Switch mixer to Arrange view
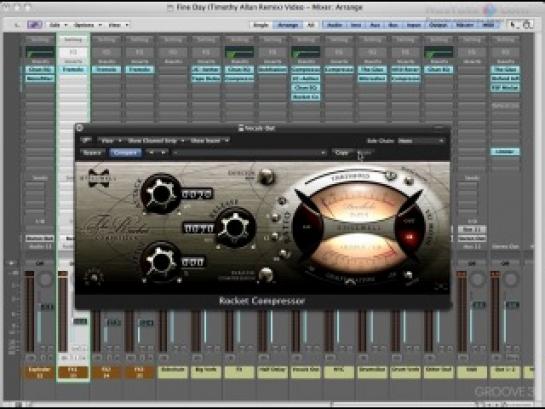Image resolution: width=545 pixels, height=409 pixels. click(x=288, y=25)
